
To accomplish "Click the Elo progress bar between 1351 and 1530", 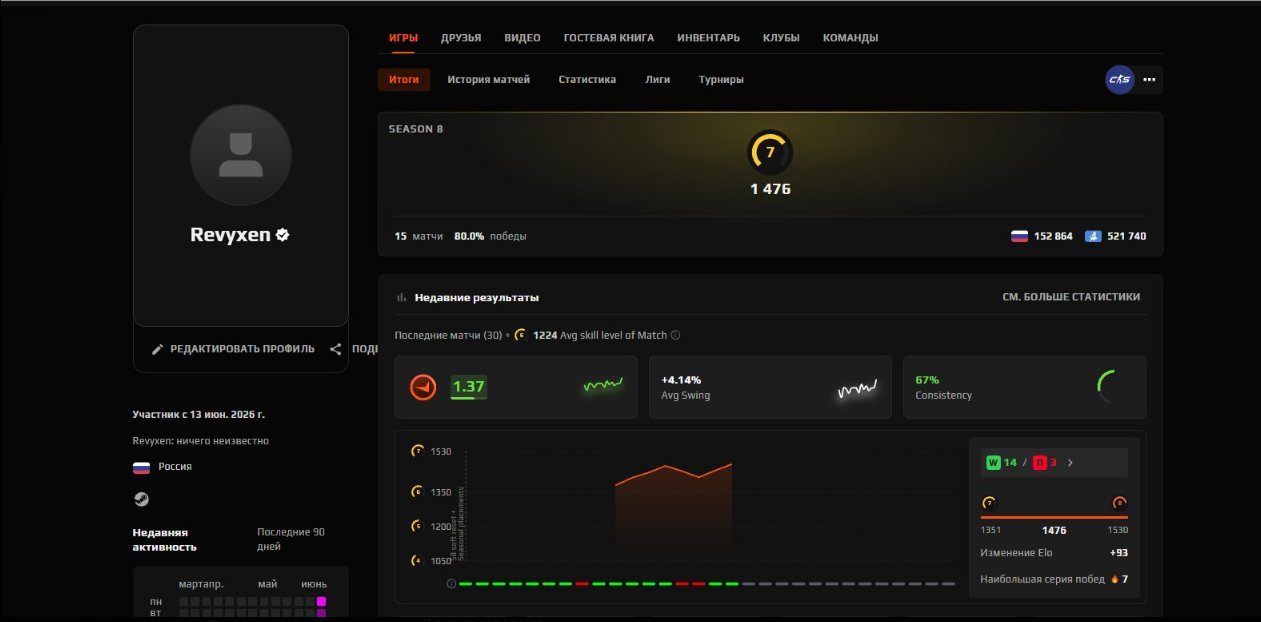I will 1054,517.
